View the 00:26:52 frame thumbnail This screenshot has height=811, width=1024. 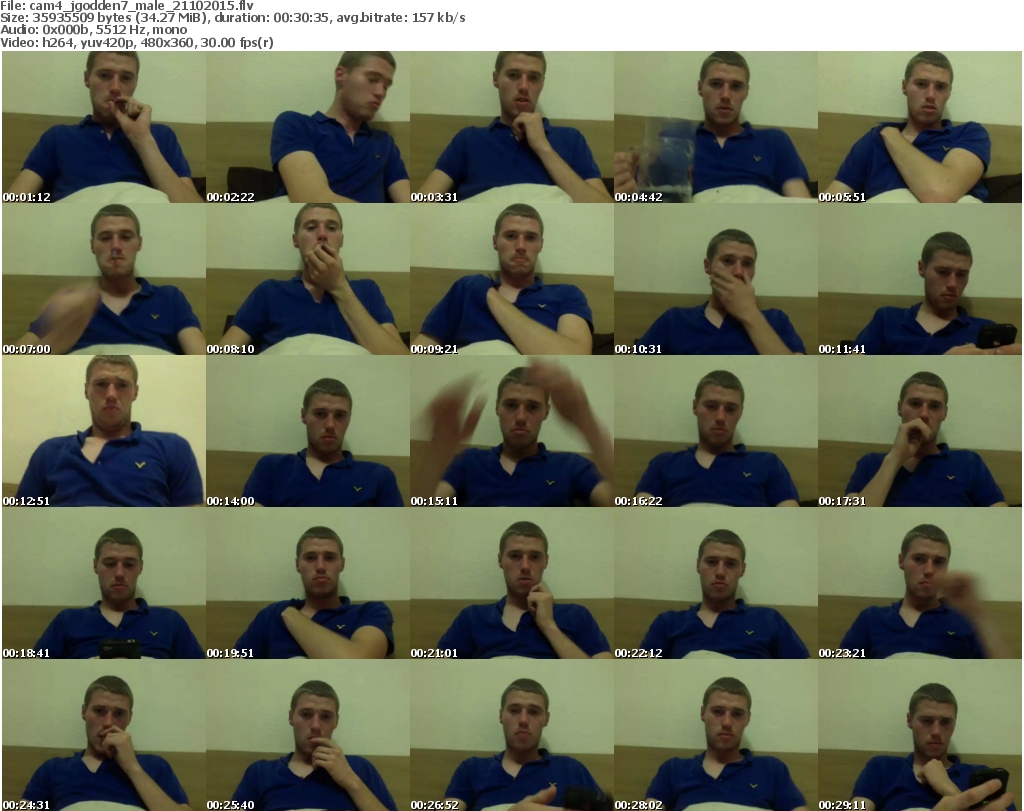click(x=511, y=735)
